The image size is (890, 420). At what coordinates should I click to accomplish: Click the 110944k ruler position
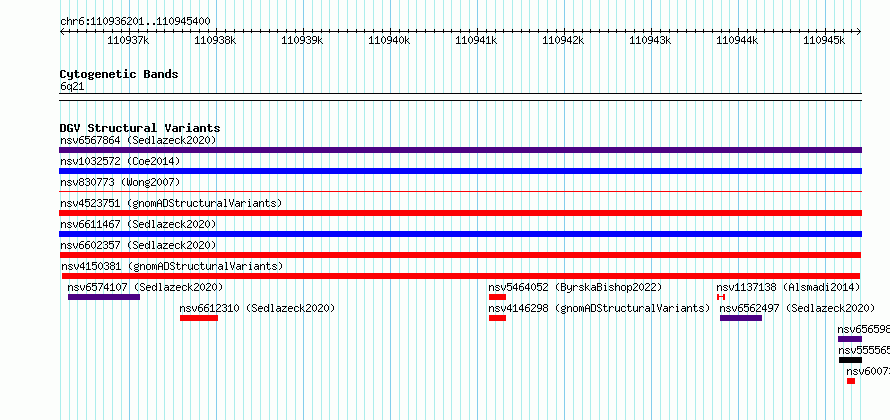[737, 40]
